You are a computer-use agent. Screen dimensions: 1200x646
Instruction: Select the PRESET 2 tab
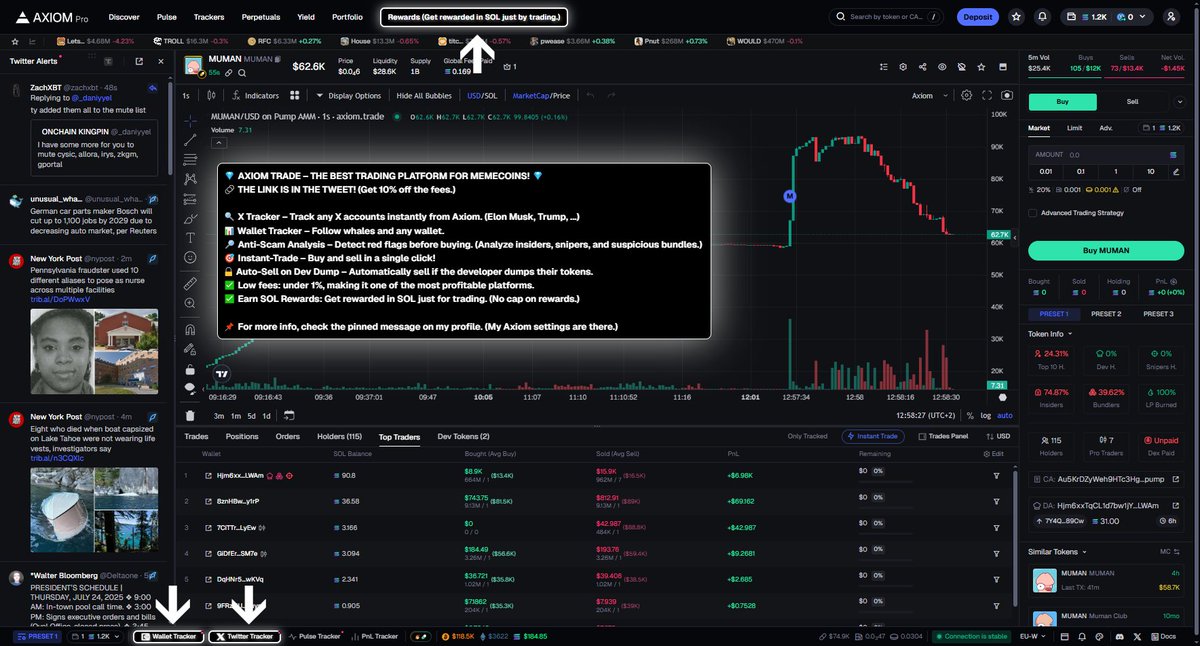1105,314
